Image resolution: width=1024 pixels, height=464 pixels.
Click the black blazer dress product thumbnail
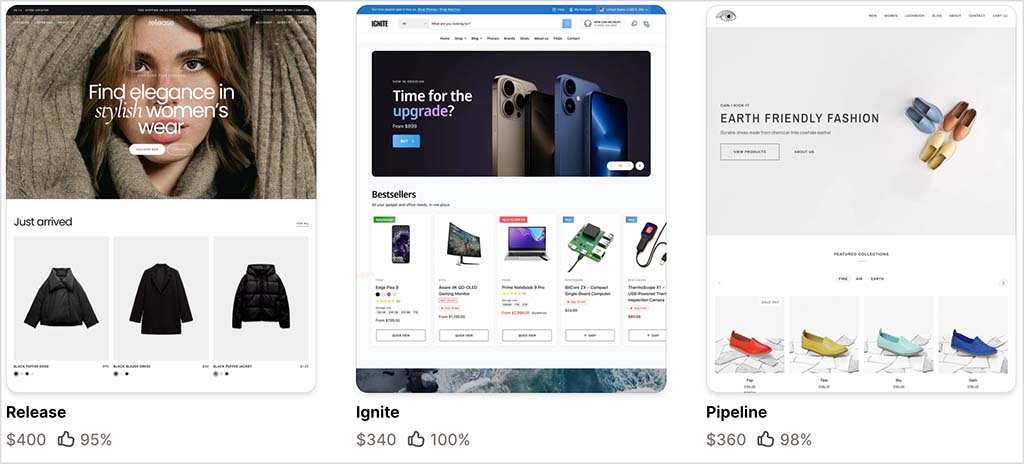[161, 298]
